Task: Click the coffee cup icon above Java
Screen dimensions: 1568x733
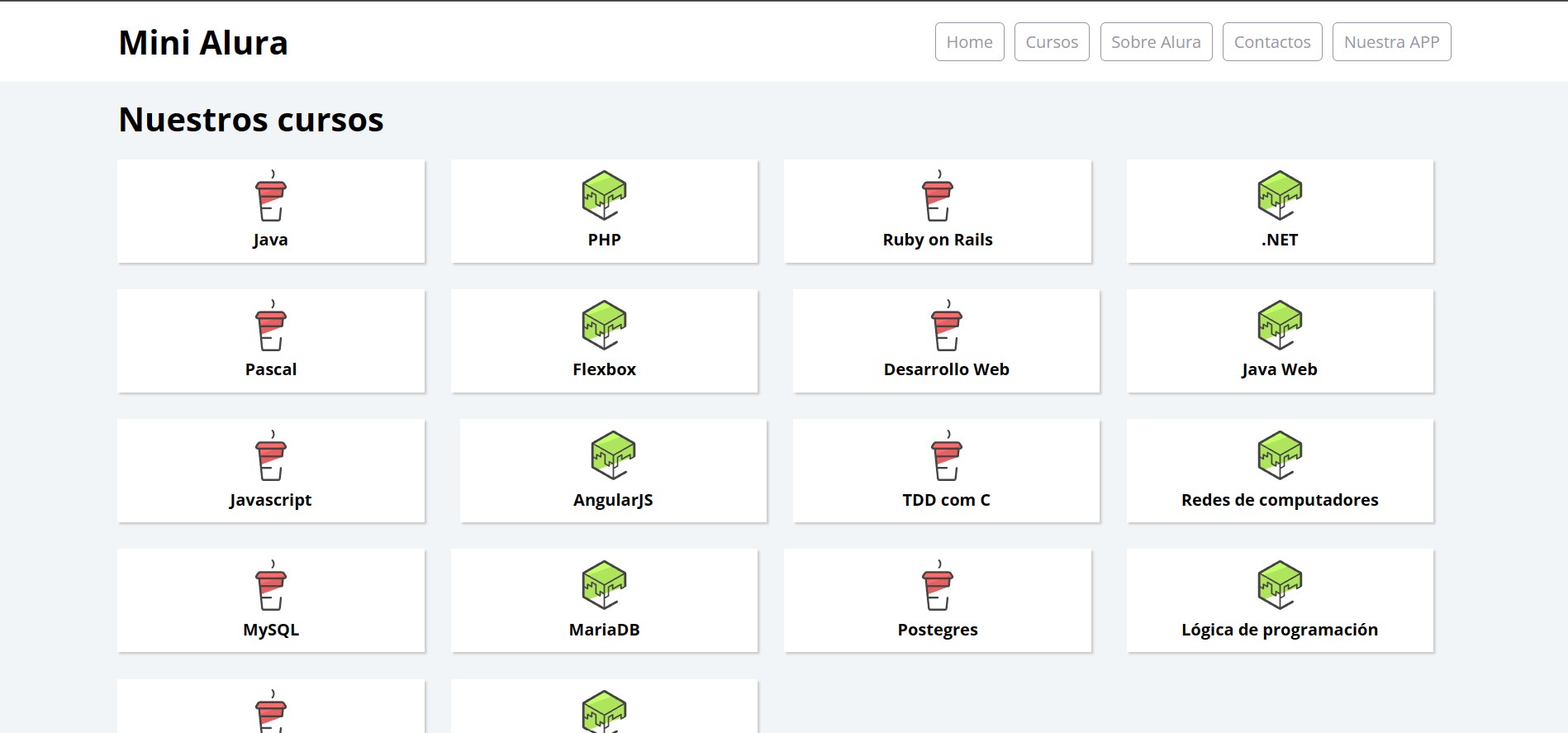Action: pyautogui.click(x=270, y=196)
